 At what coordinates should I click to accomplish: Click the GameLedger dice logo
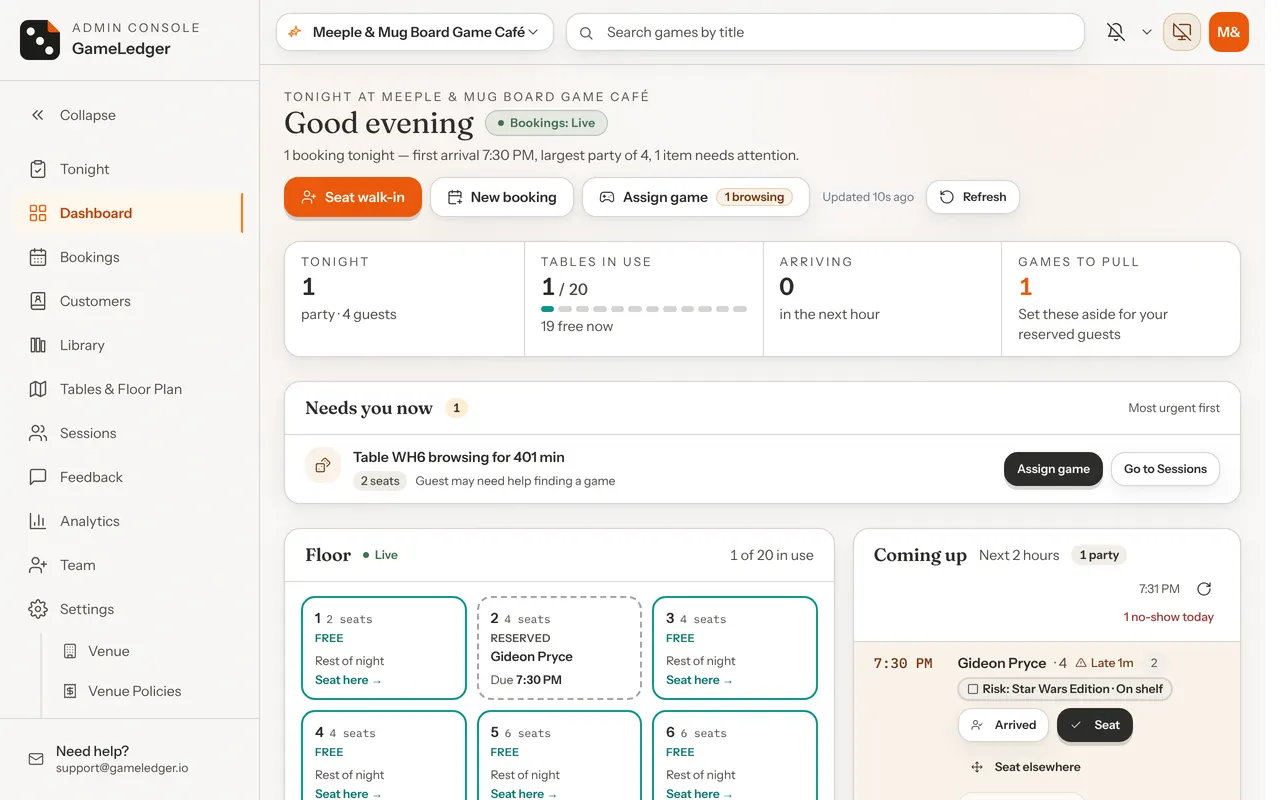(40, 40)
